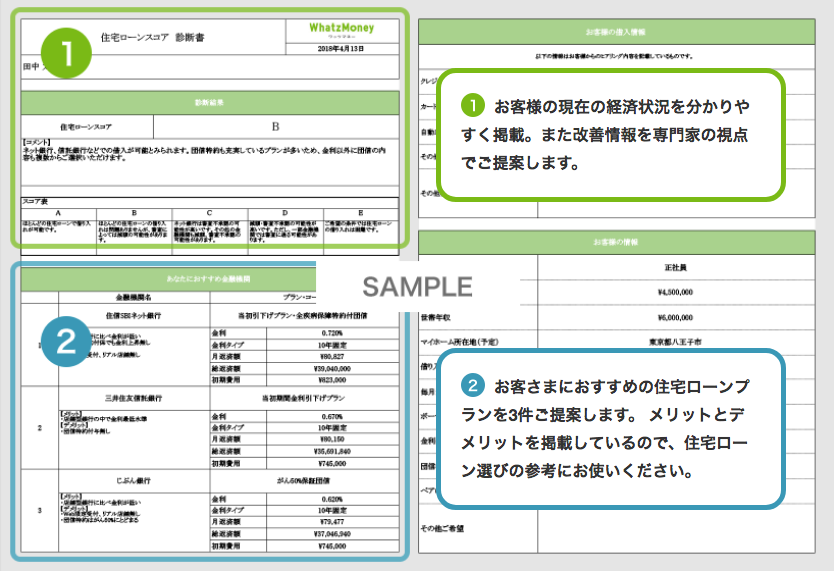The height and width of the screenshot is (571, 834).
Task: Select column A in the score table
Action: pyautogui.click(x=59, y=213)
